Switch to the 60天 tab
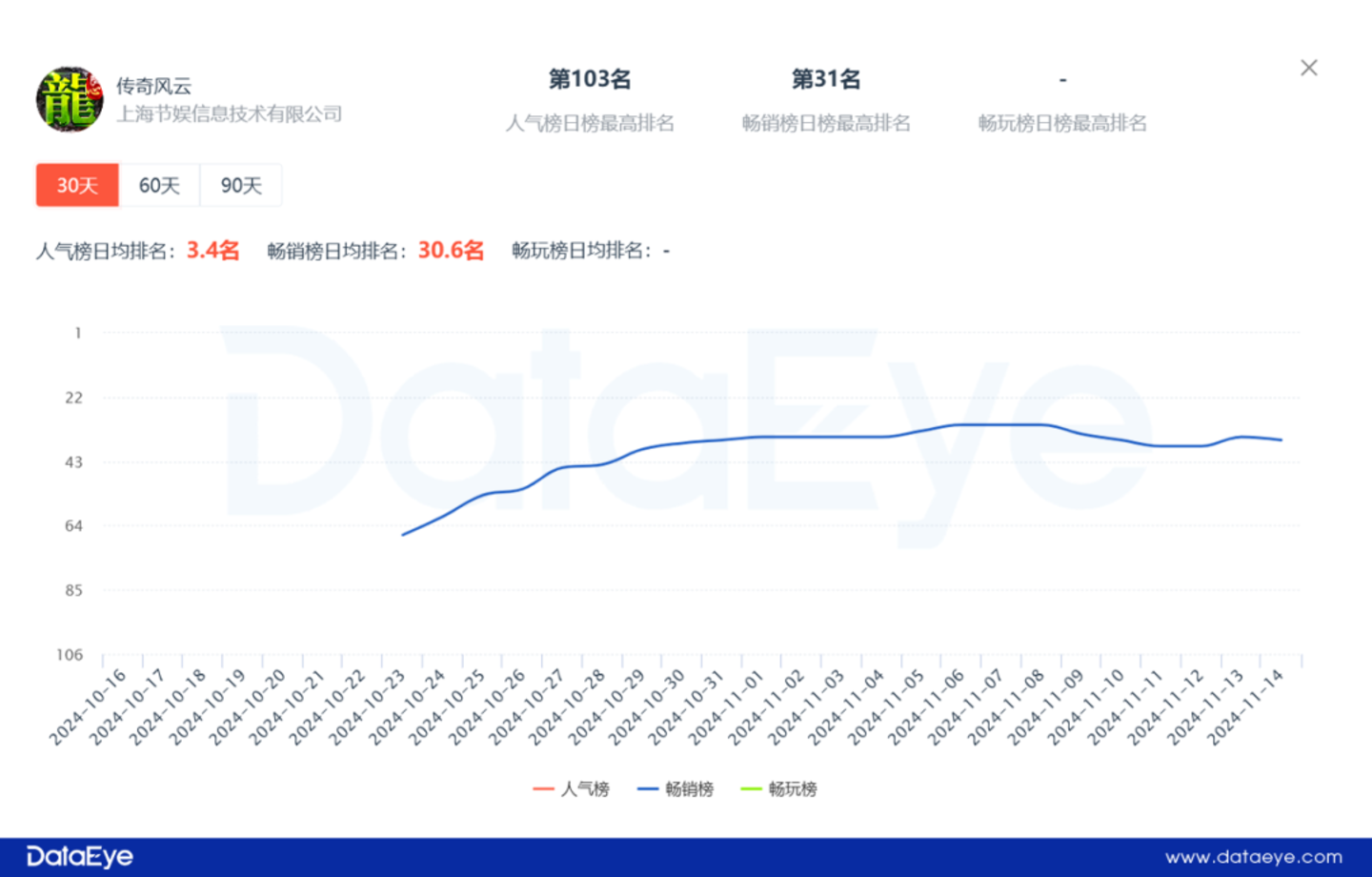The width and height of the screenshot is (1372, 877). 159,185
